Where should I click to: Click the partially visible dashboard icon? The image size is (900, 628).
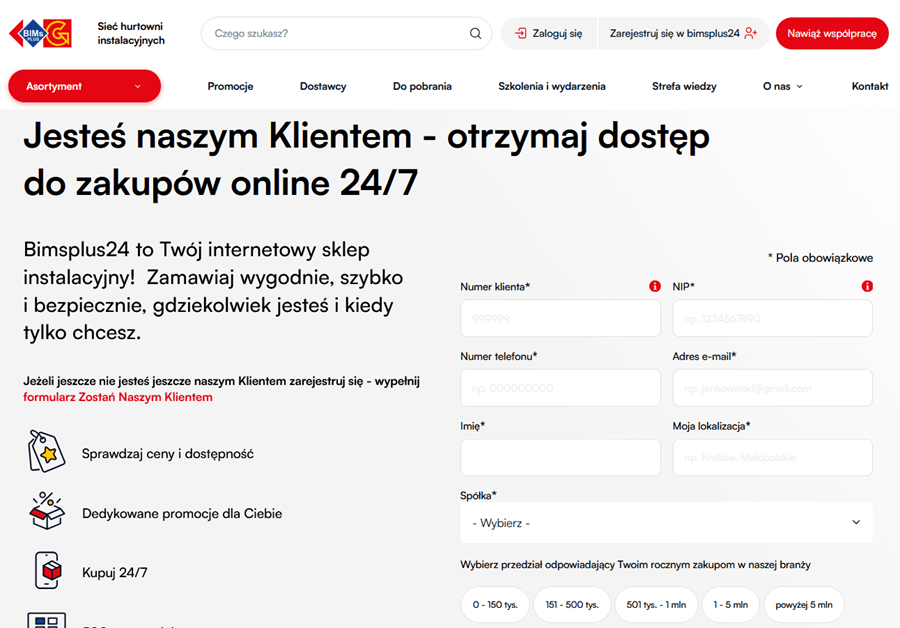[46, 620]
